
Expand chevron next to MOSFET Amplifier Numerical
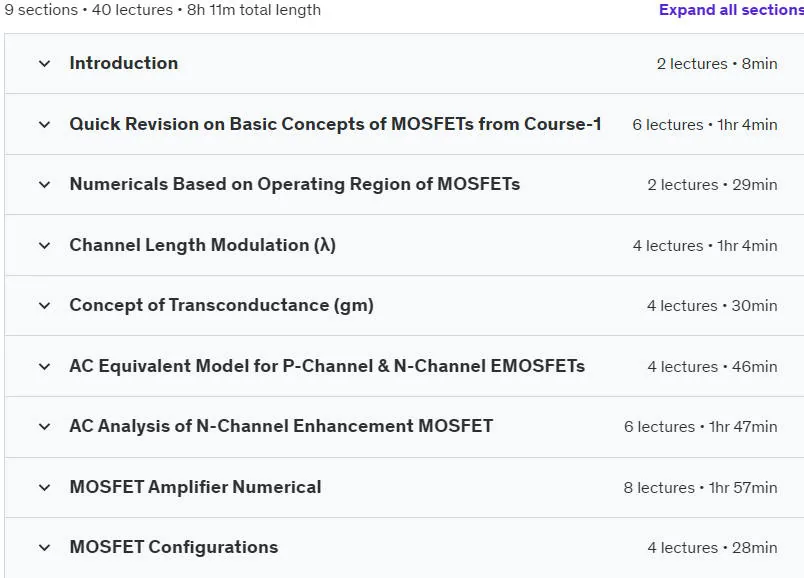[45, 488]
